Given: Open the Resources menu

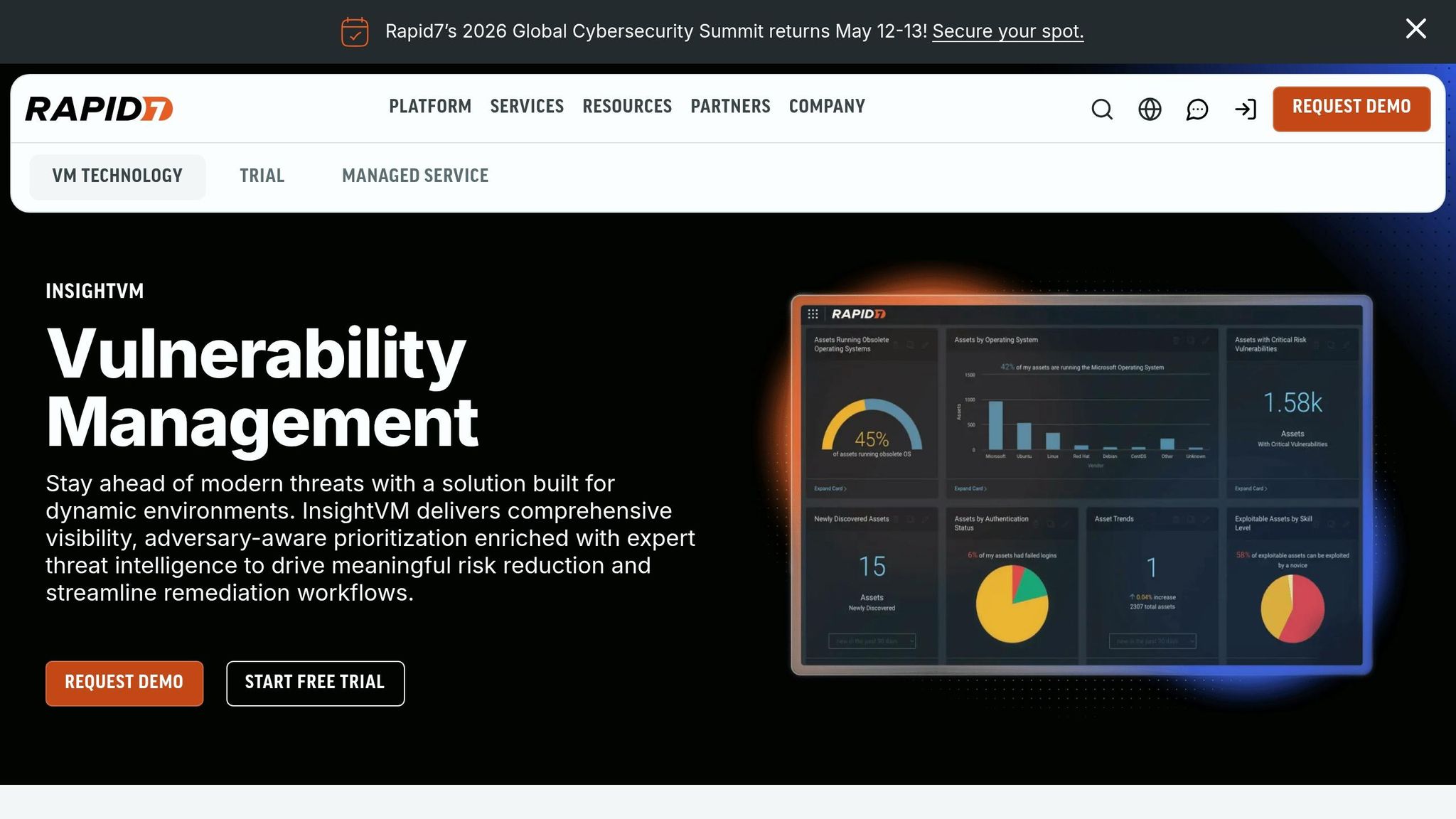Looking at the screenshot, I should click(627, 107).
